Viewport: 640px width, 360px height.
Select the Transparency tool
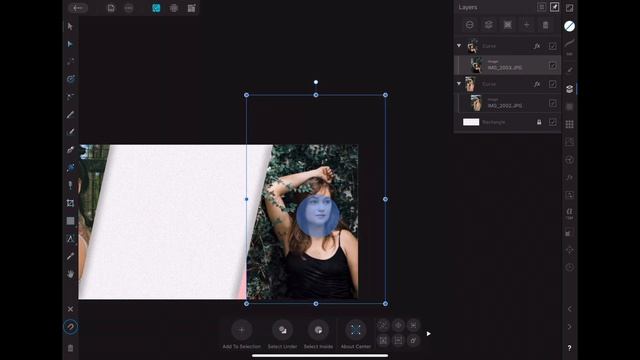(x=70, y=185)
